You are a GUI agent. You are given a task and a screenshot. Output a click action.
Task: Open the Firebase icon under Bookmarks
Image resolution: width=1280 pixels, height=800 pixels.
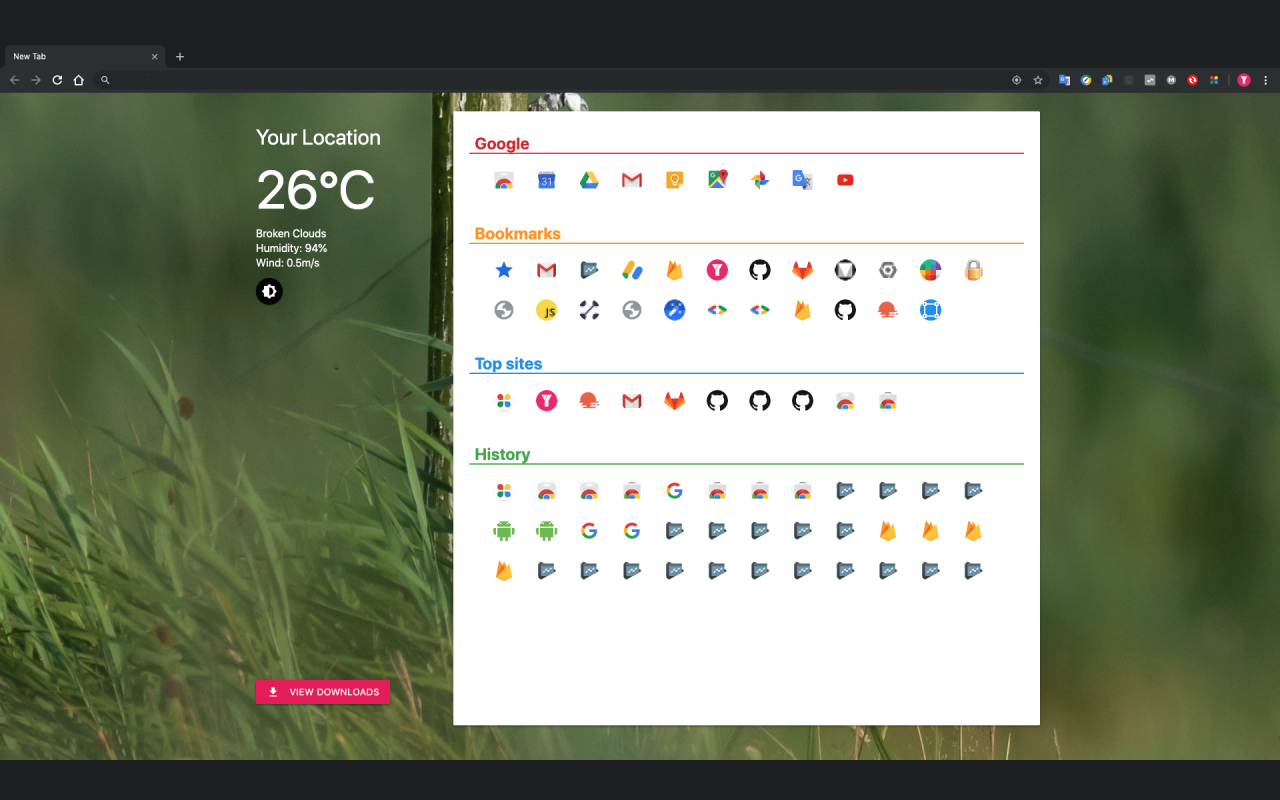click(x=674, y=270)
